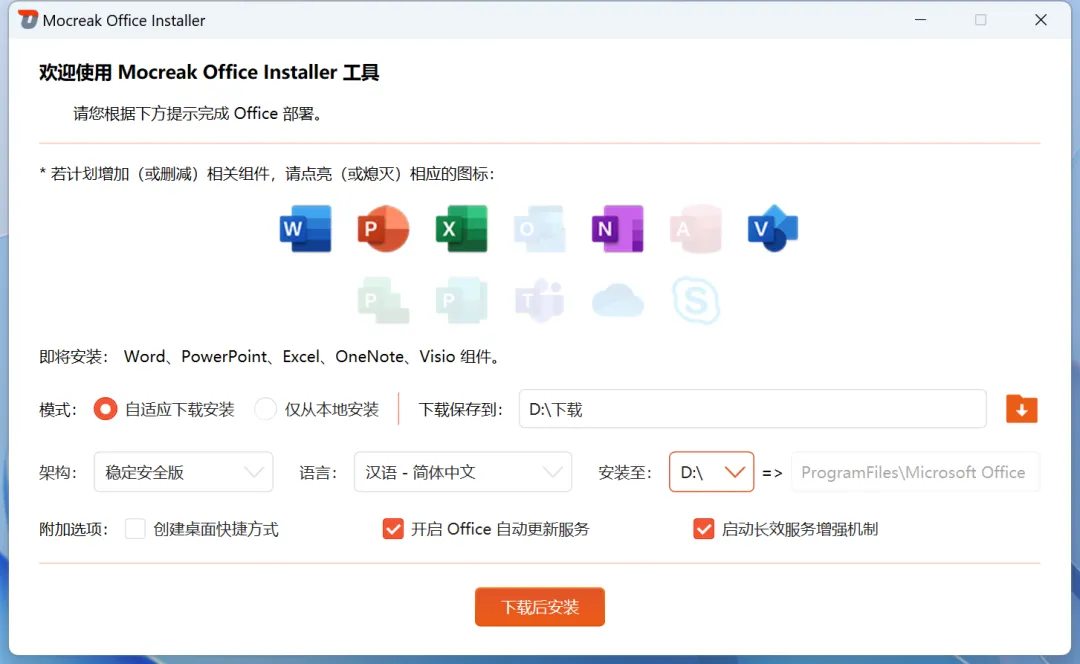
Task: Enable the dimmed Access component icon
Action: 696,229
